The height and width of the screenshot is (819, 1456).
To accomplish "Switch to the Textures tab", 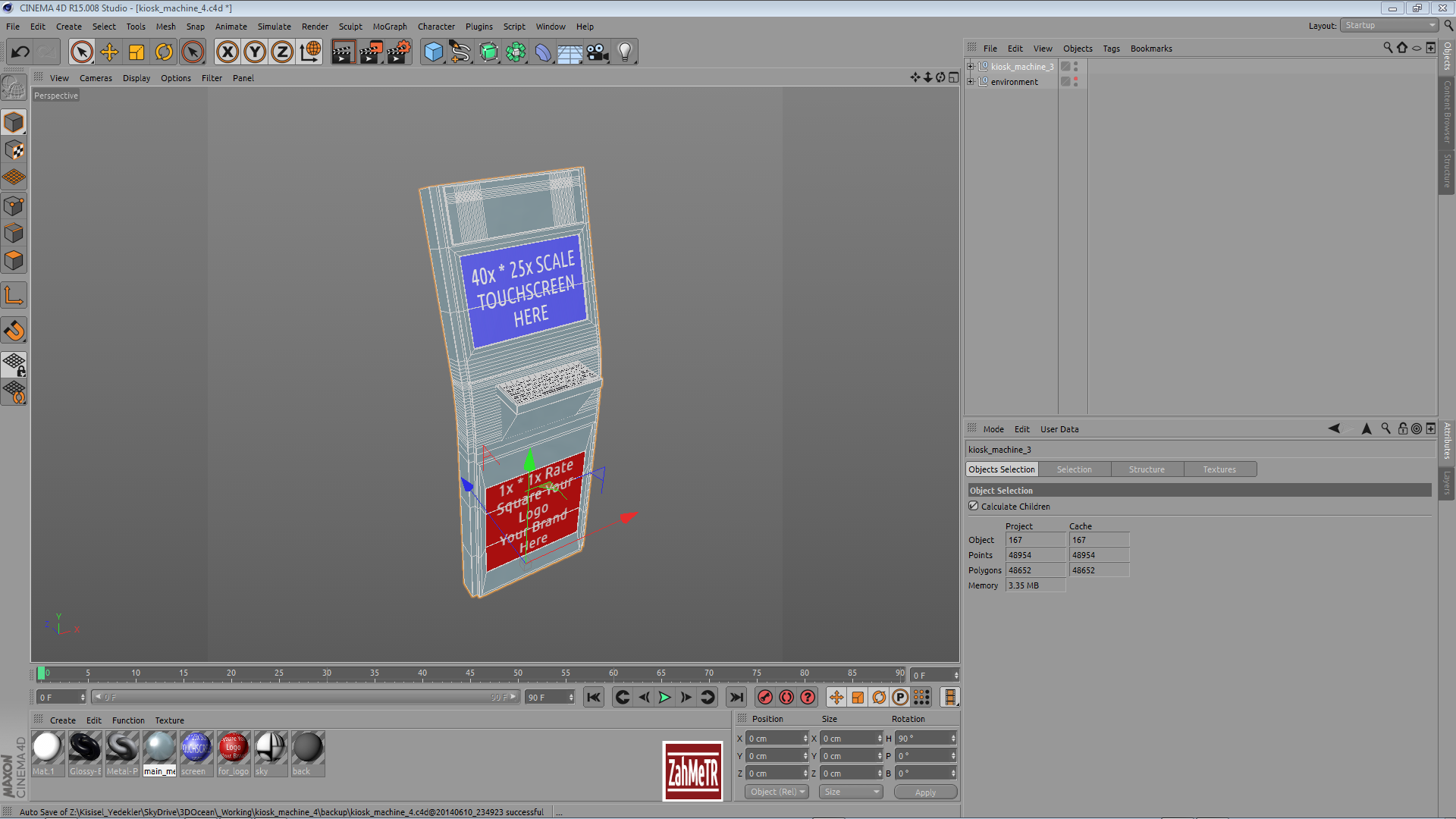I will [x=1219, y=469].
